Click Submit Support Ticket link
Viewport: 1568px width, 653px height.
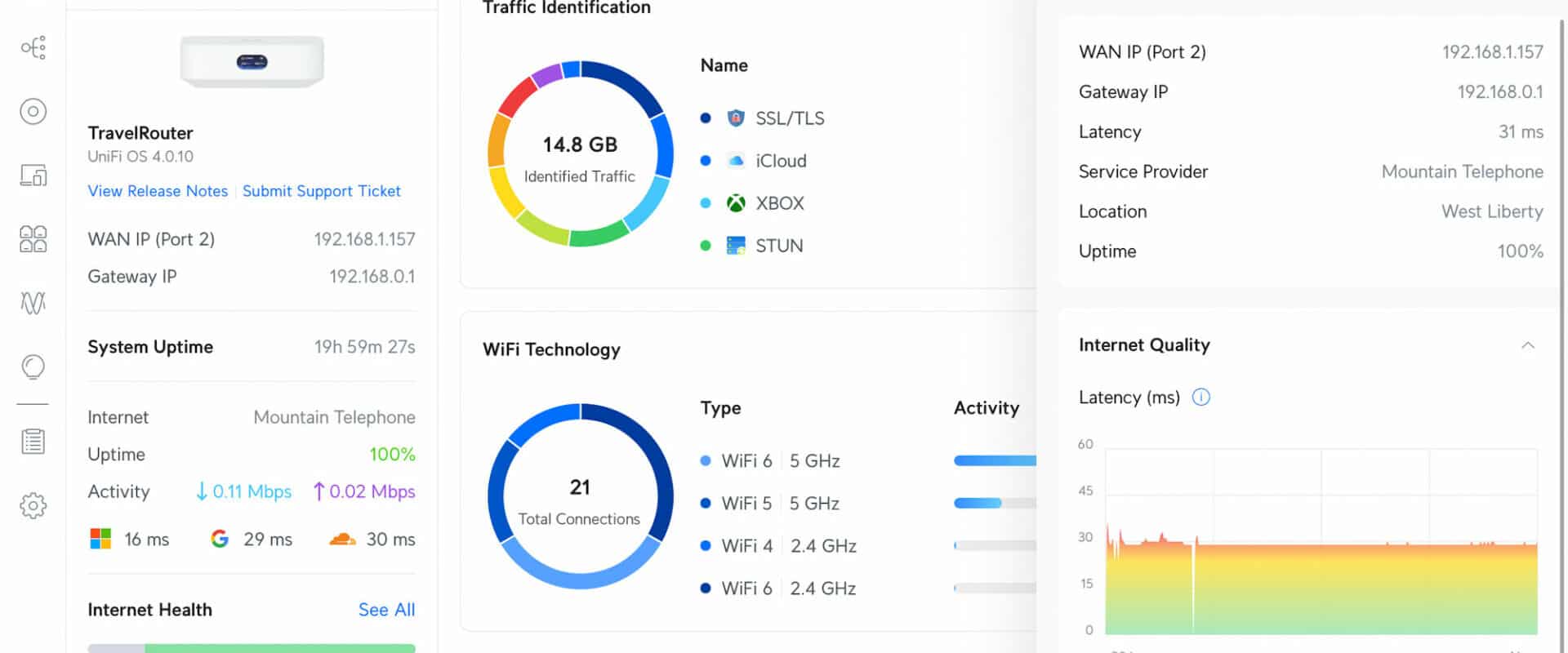[x=322, y=191]
